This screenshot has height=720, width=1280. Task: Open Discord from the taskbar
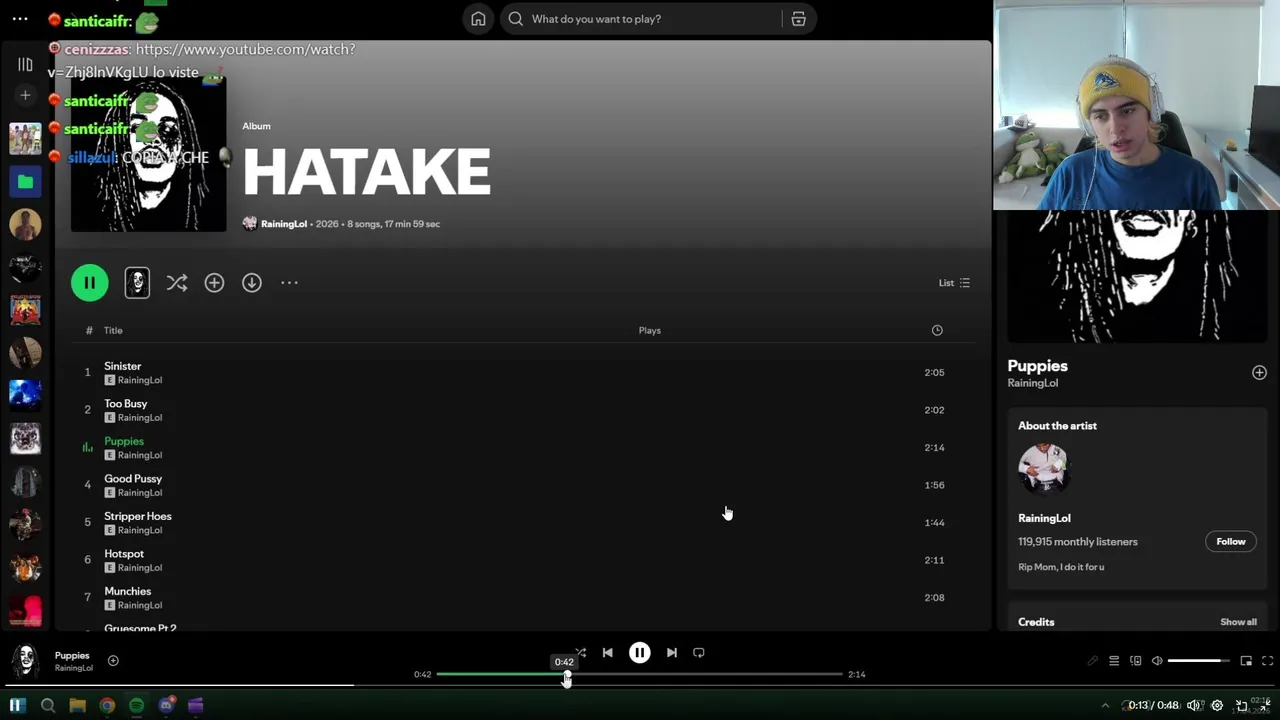click(x=166, y=706)
